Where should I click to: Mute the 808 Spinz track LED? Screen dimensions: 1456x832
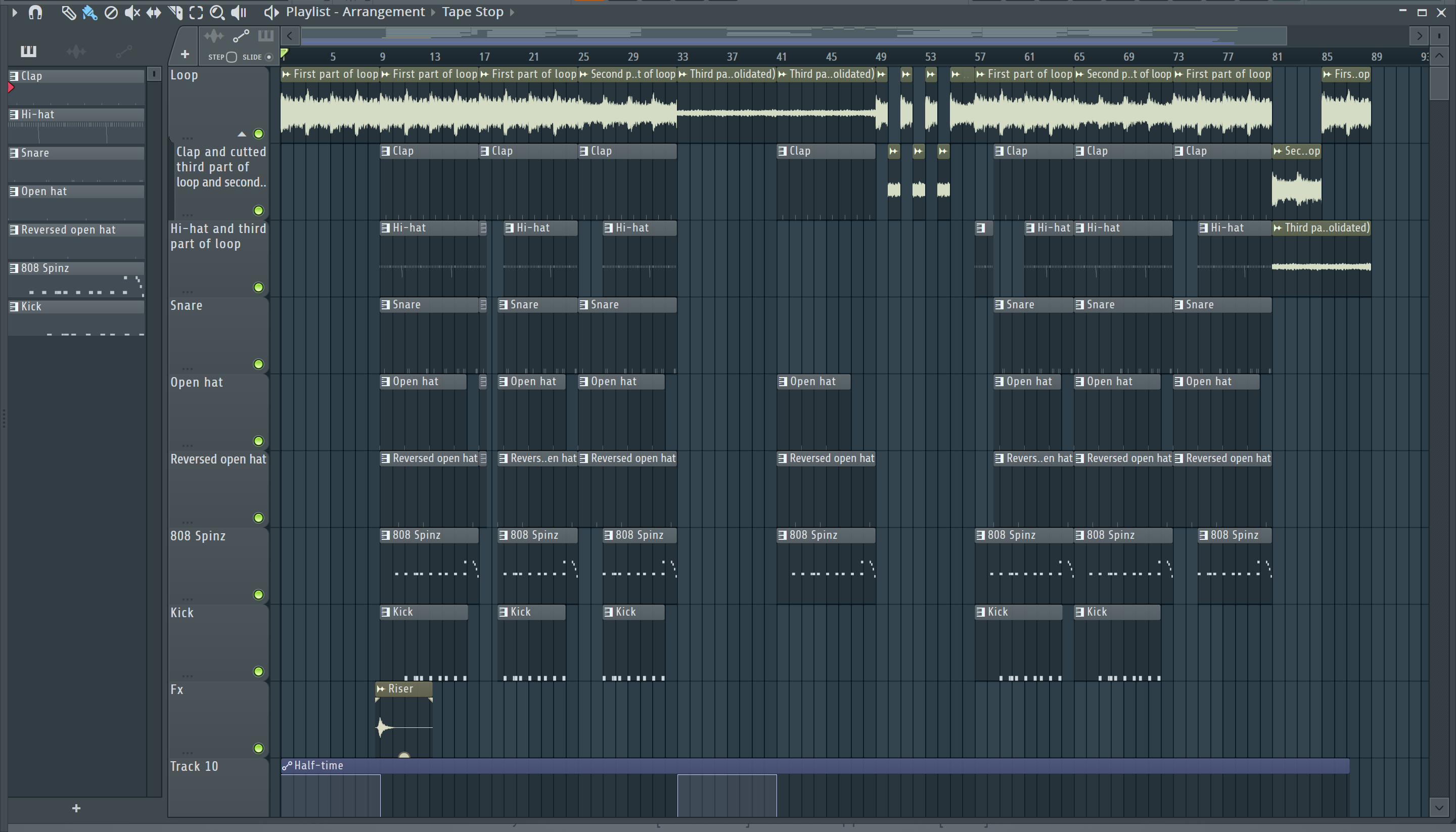[258, 595]
